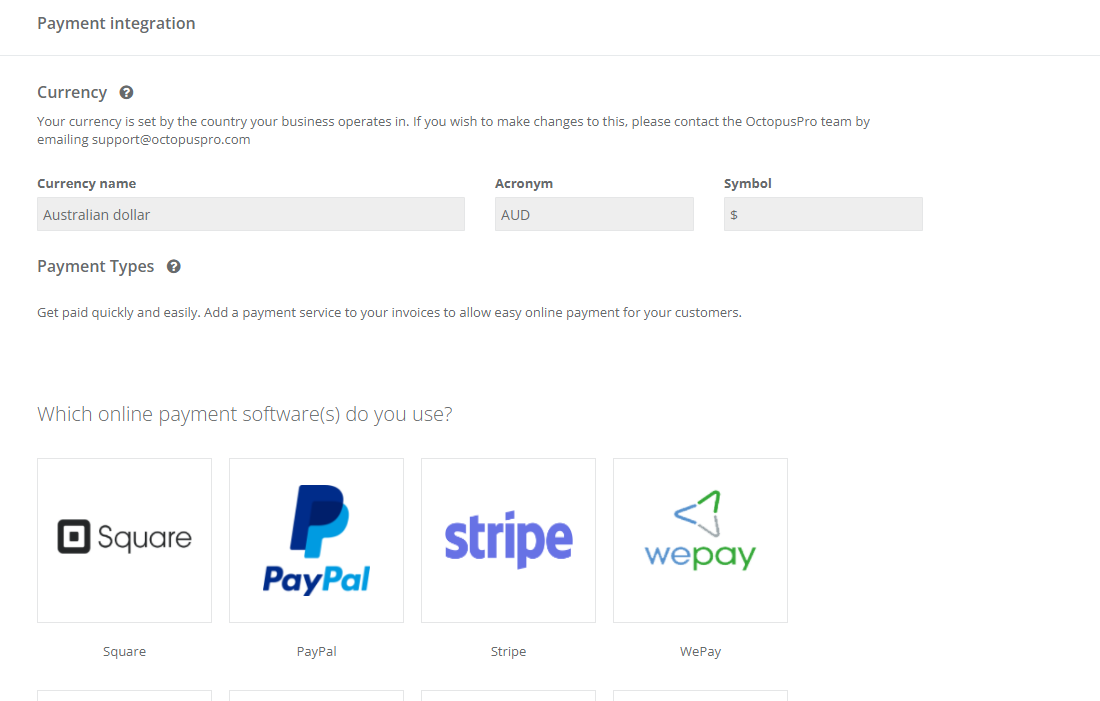Select the Square payment logo tile
This screenshot has width=1100, height=701.
click(124, 540)
